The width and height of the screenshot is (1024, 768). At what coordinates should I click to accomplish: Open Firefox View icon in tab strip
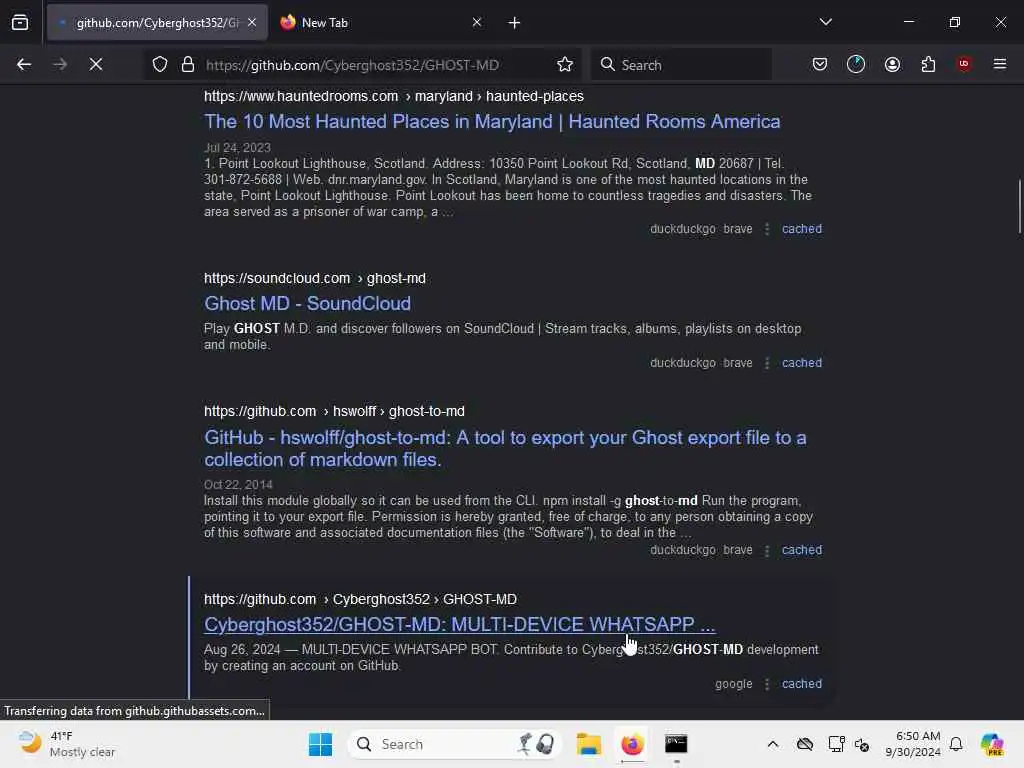coord(20,23)
